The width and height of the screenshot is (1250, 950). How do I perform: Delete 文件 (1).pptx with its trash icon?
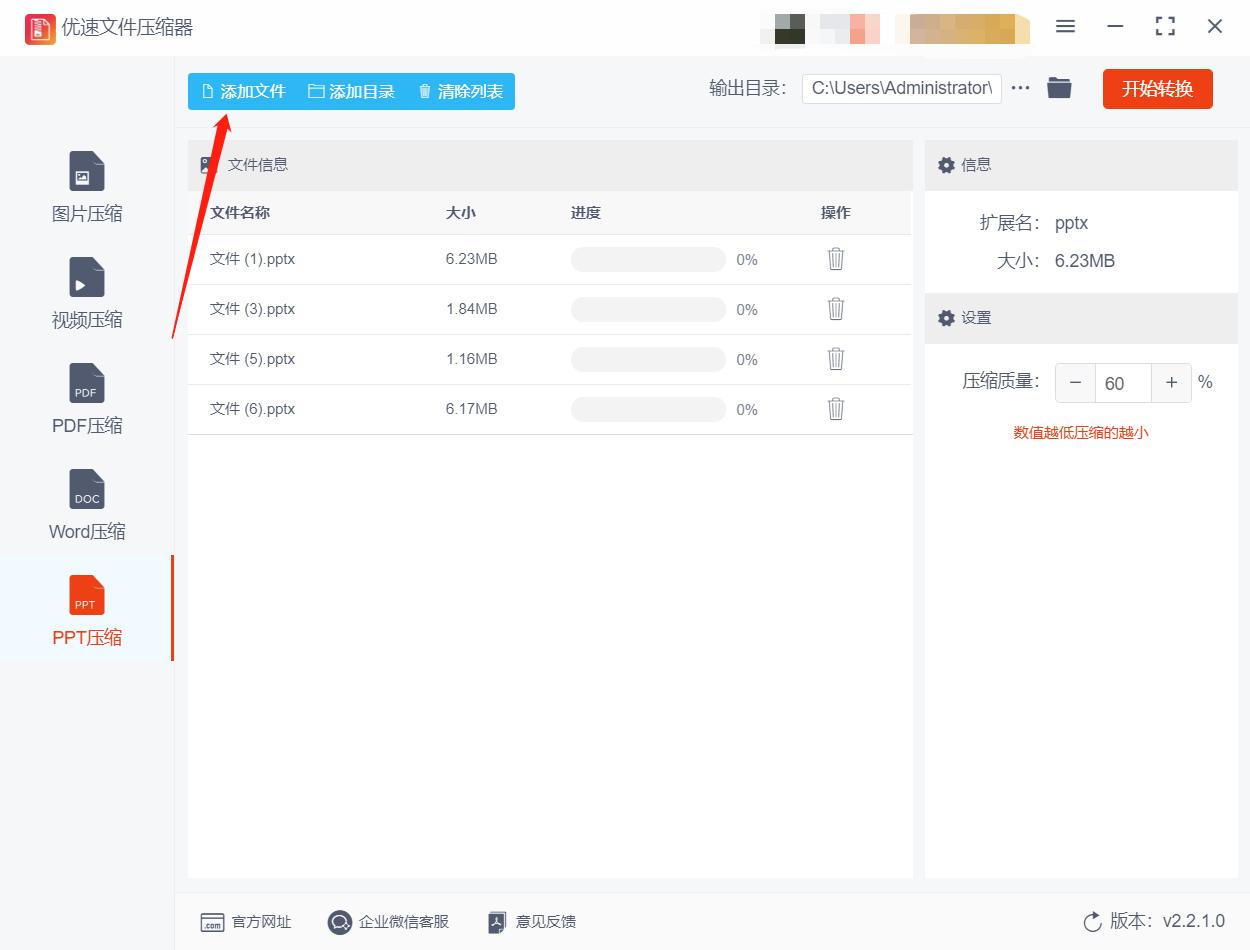click(835, 259)
